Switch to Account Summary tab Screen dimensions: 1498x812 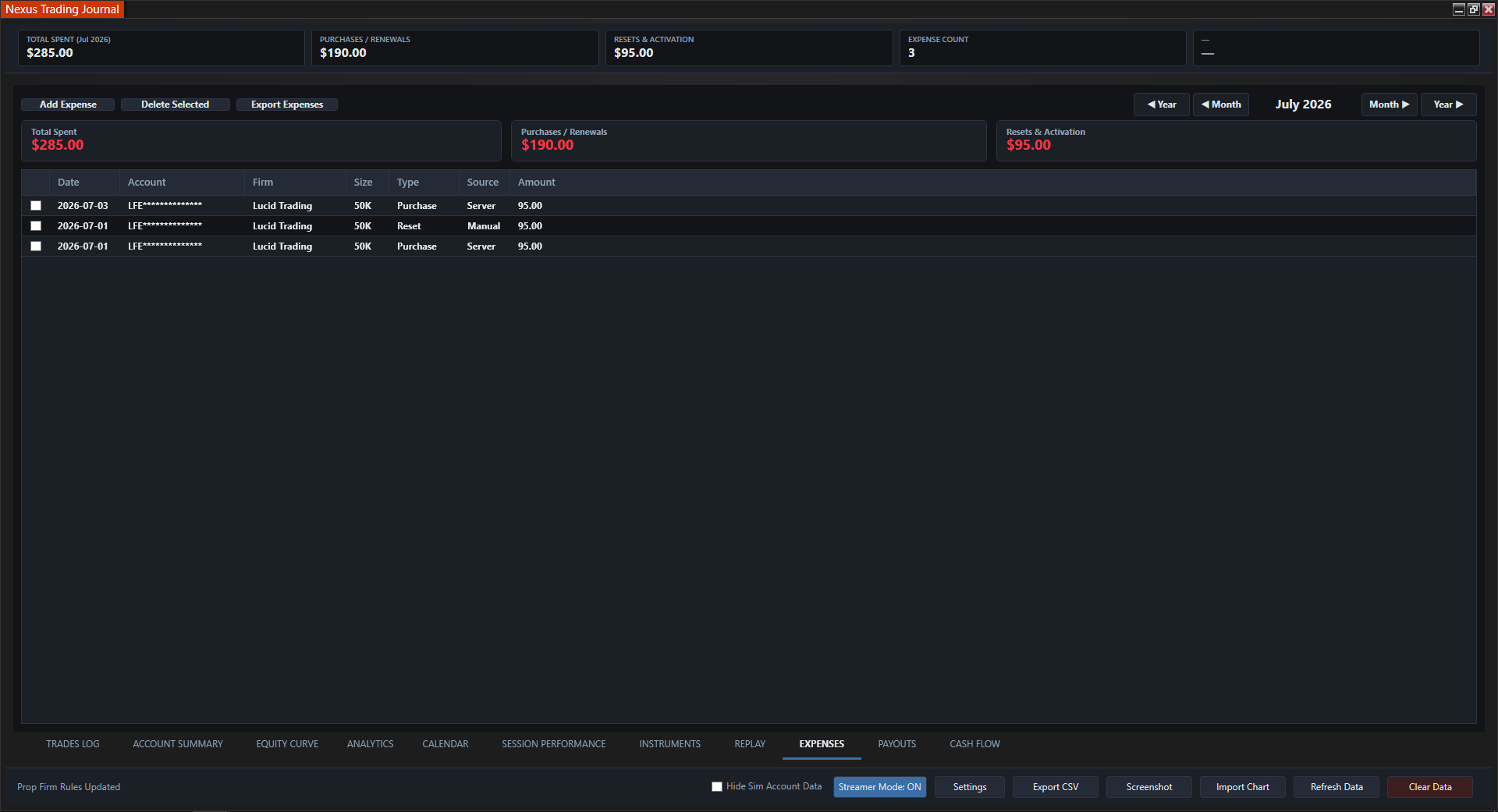pos(178,744)
